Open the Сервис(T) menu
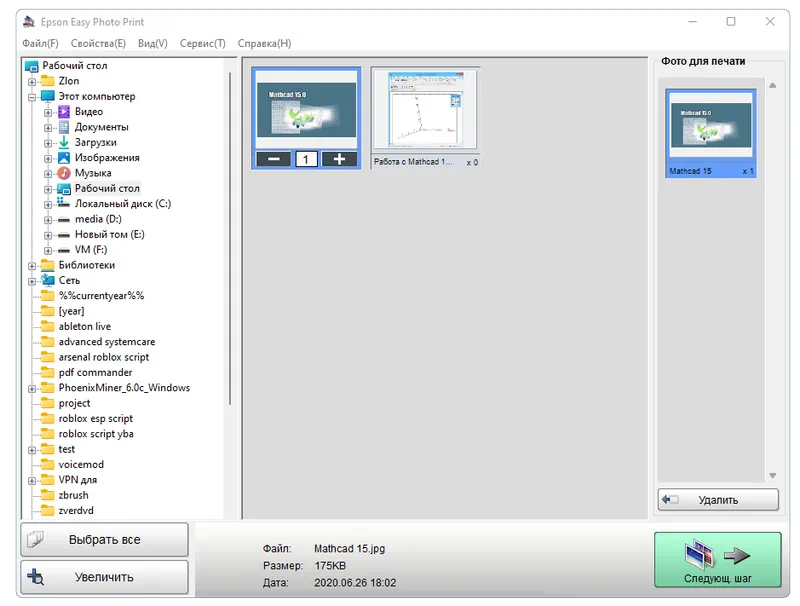The height and width of the screenshot is (606, 800). [x=203, y=43]
